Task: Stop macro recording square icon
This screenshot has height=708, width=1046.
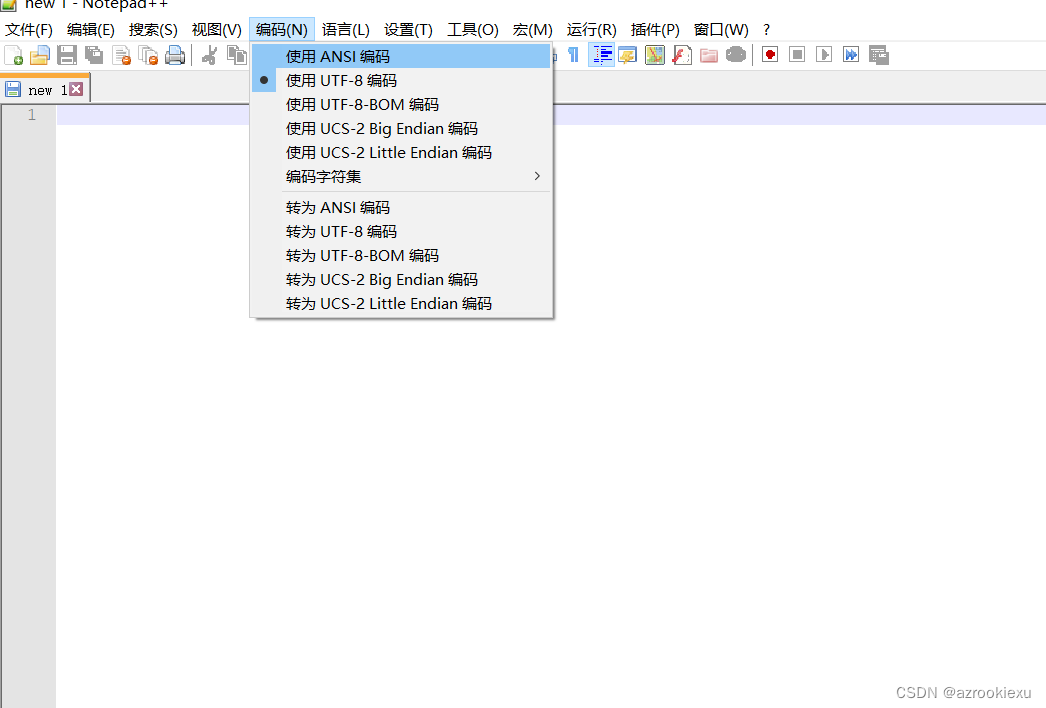Action: pos(797,55)
